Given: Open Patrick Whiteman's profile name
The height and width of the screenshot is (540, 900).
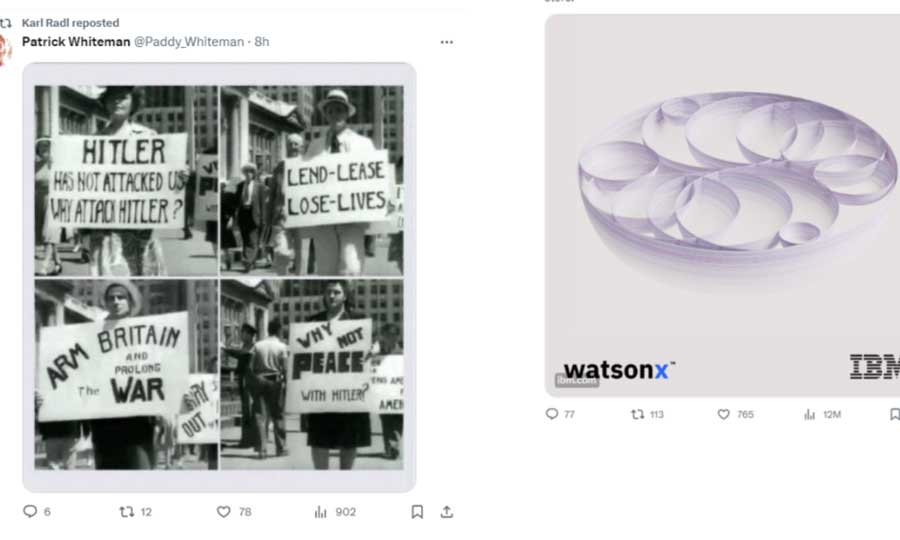Looking at the screenshot, I should (x=76, y=42).
